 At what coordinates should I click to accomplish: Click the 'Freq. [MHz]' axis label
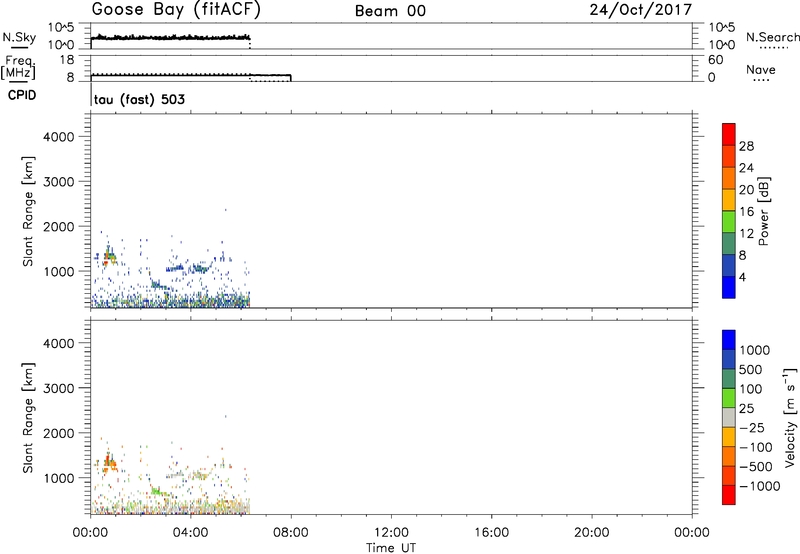[18, 68]
